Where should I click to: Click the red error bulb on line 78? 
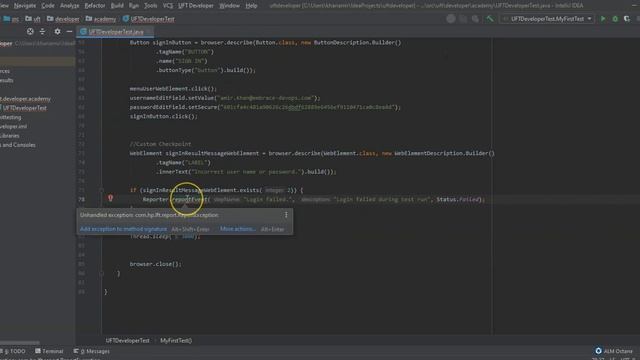click(110, 198)
